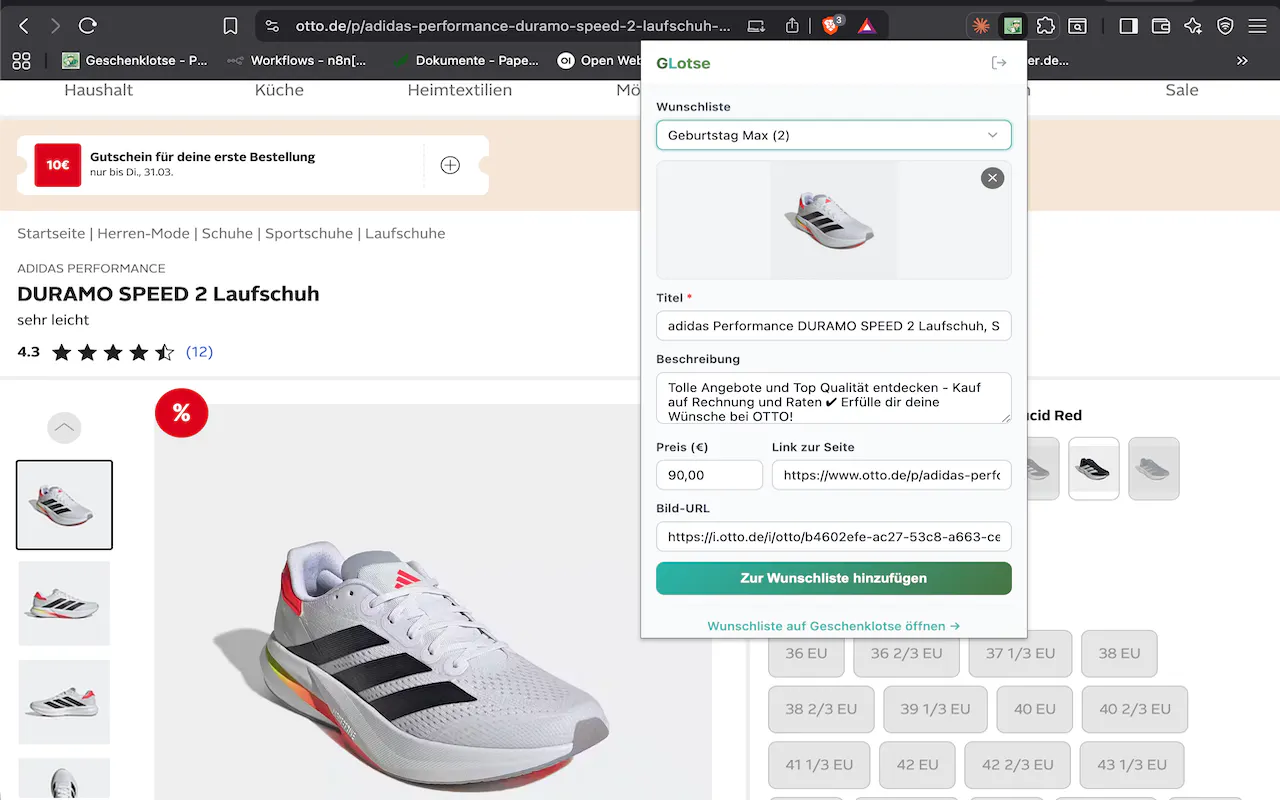Open the Brave Wallet icon
This screenshot has width=1280, height=800.
[1161, 26]
